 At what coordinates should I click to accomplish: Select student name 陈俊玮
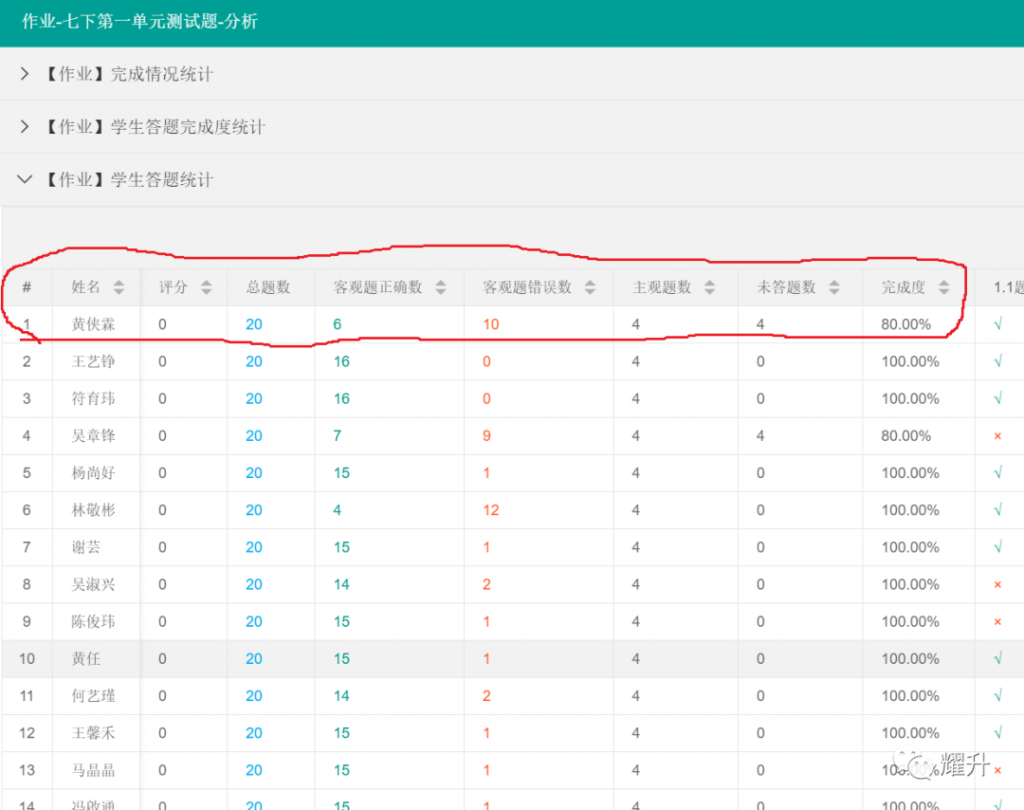click(93, 622)
